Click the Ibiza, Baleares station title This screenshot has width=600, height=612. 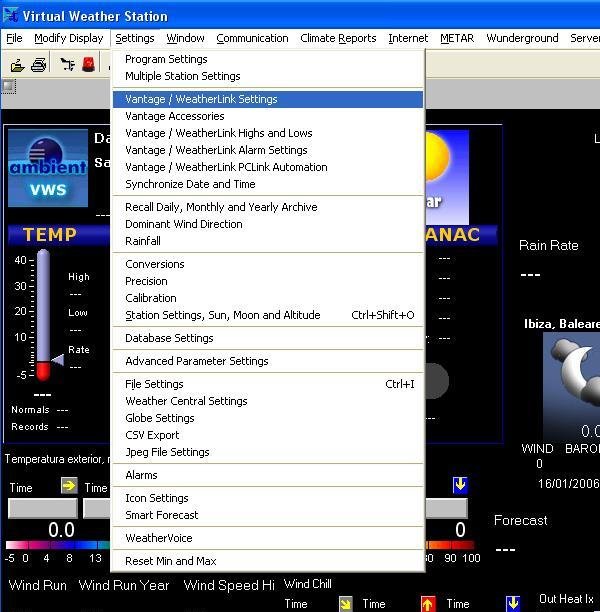pos(562,324)
